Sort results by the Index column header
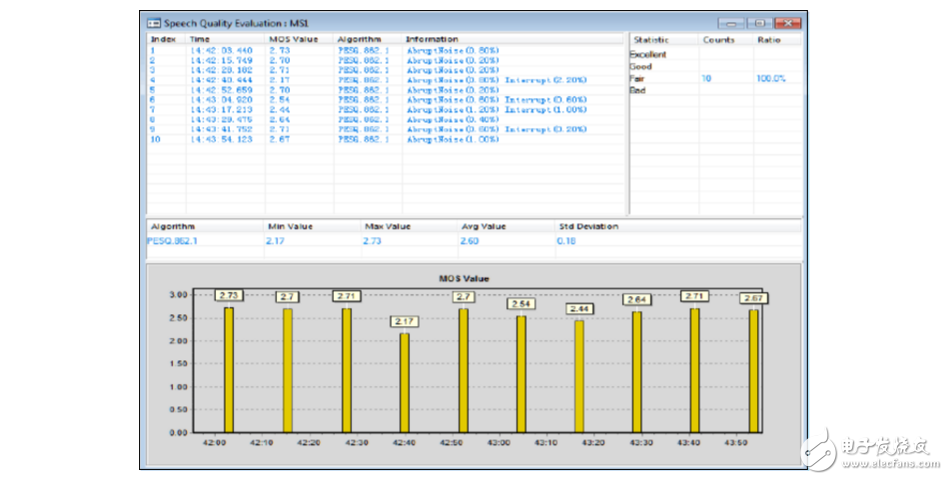 tap(164, 39)
